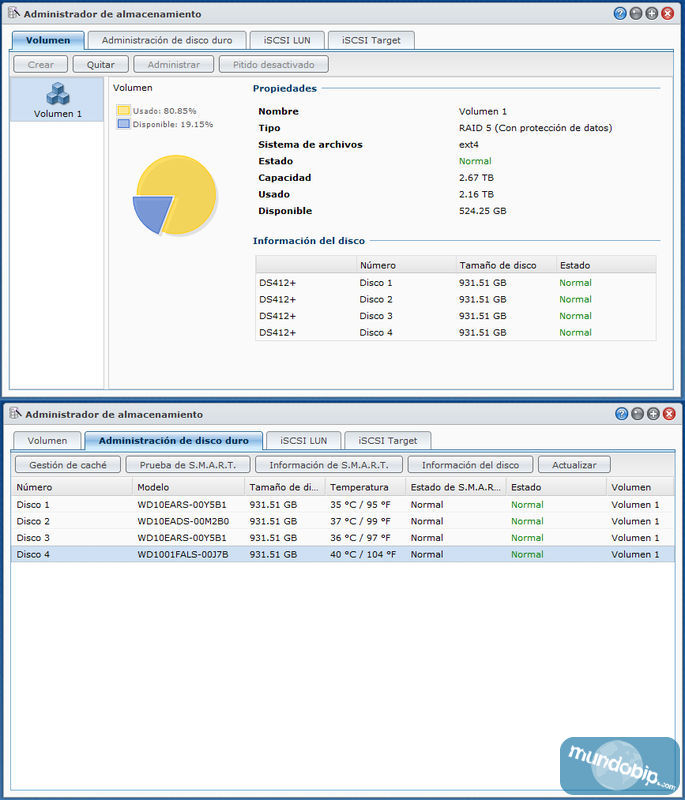Click Pitido desactivado button
Image resolution: width=685 pixels, height=800 pixels.
pyautogui.click(x=273, y=65)
